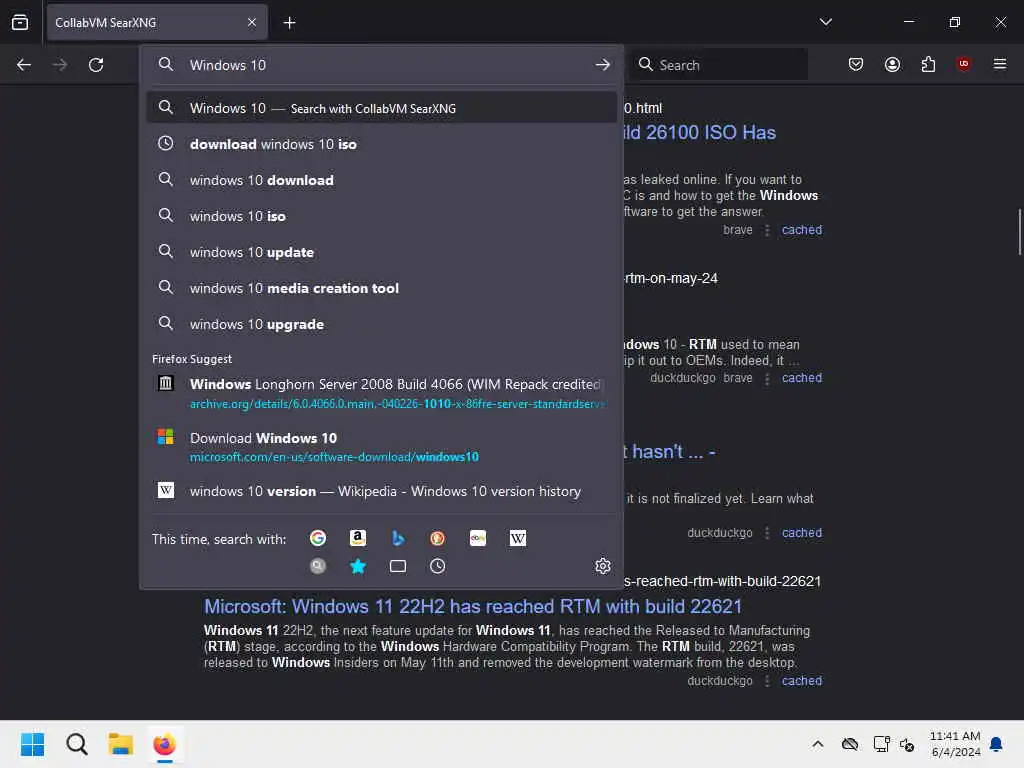The height and width of the screenshot is (768, 1024).
Task: Pick the 'windows 10 upgrade' suggestion
Action: coord(382,324)
